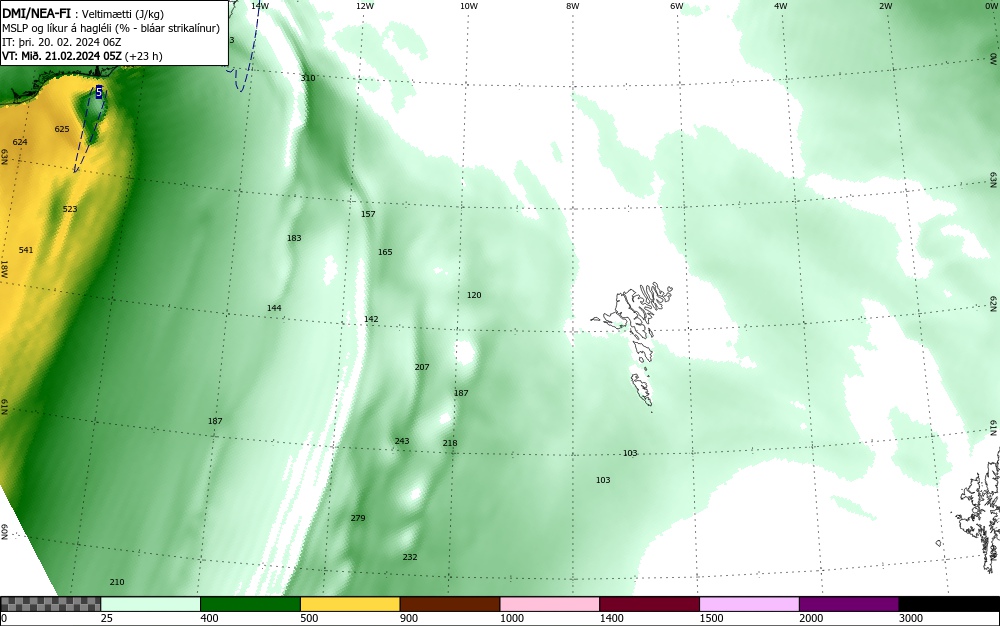Click the map value 279
This screenshot has height=626, width=1000.
coord(358,518)
